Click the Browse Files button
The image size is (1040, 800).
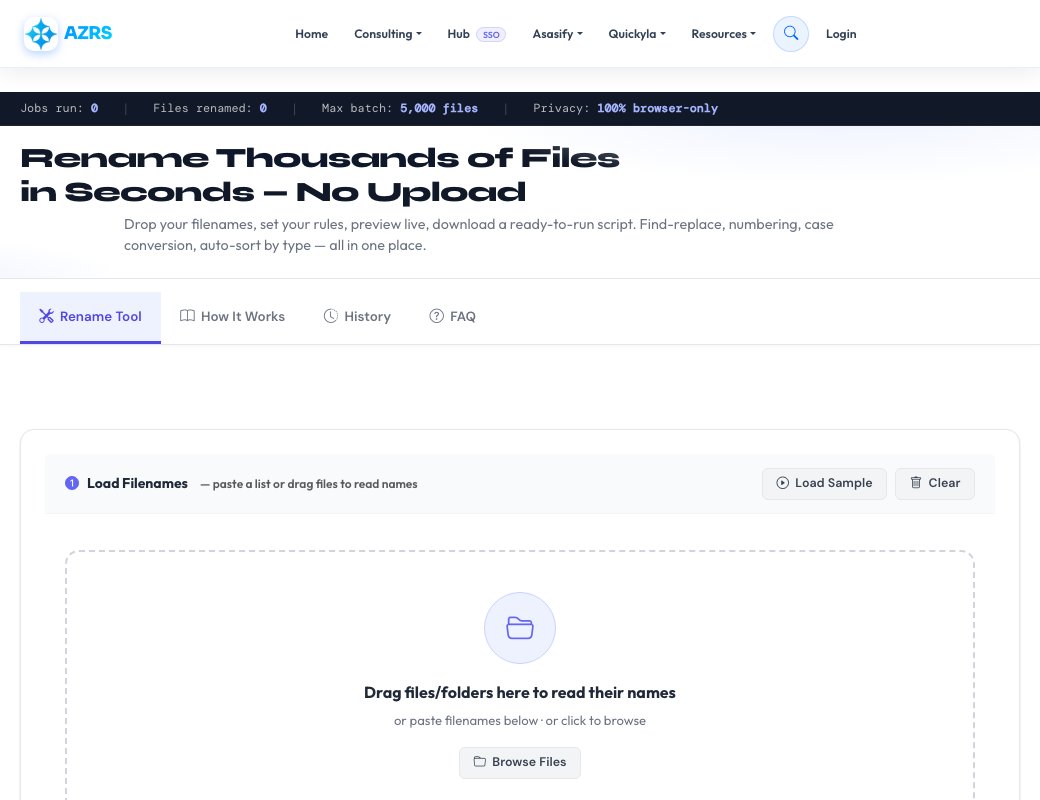point(519,762)
